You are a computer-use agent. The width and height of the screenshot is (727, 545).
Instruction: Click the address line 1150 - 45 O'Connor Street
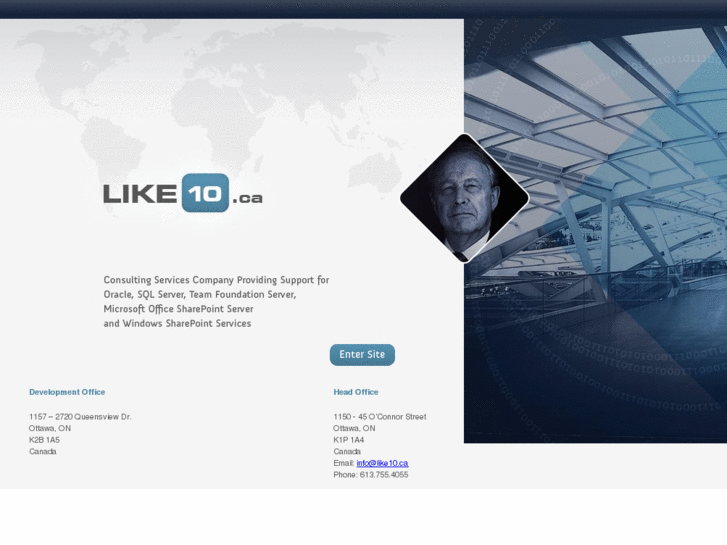380,417
